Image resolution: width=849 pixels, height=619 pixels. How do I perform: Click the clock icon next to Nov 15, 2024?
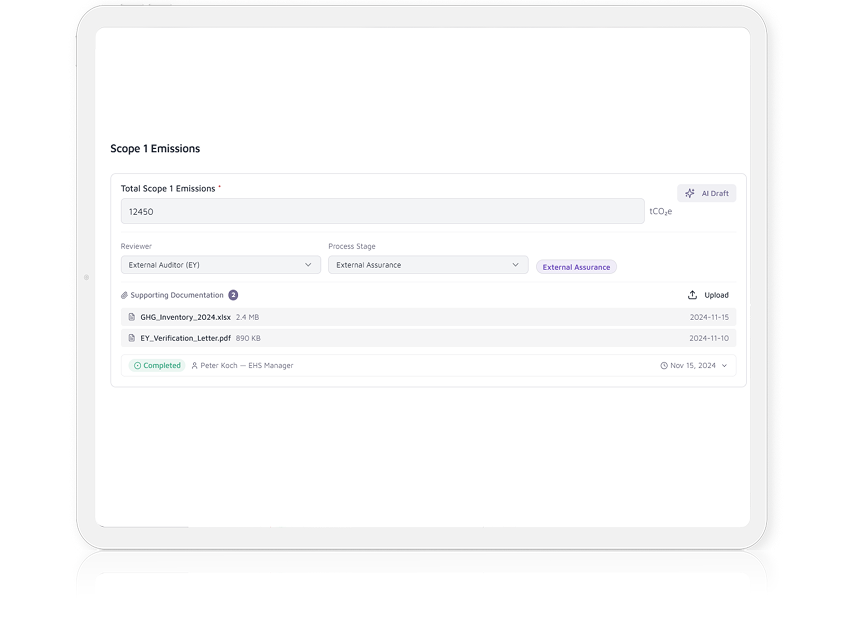(x=664, y=366)
